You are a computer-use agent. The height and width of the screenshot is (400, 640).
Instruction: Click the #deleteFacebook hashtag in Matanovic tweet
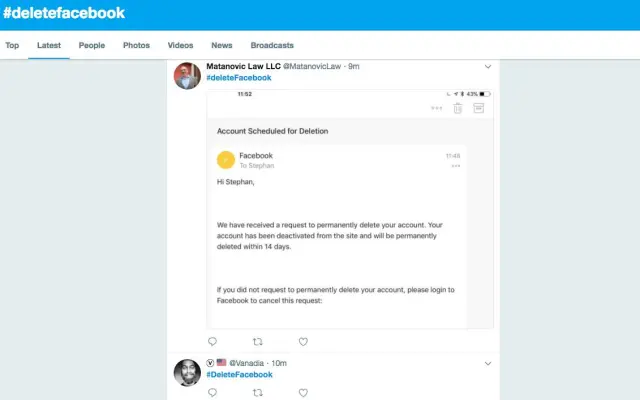pyautogui.click(x=239, y=78)
